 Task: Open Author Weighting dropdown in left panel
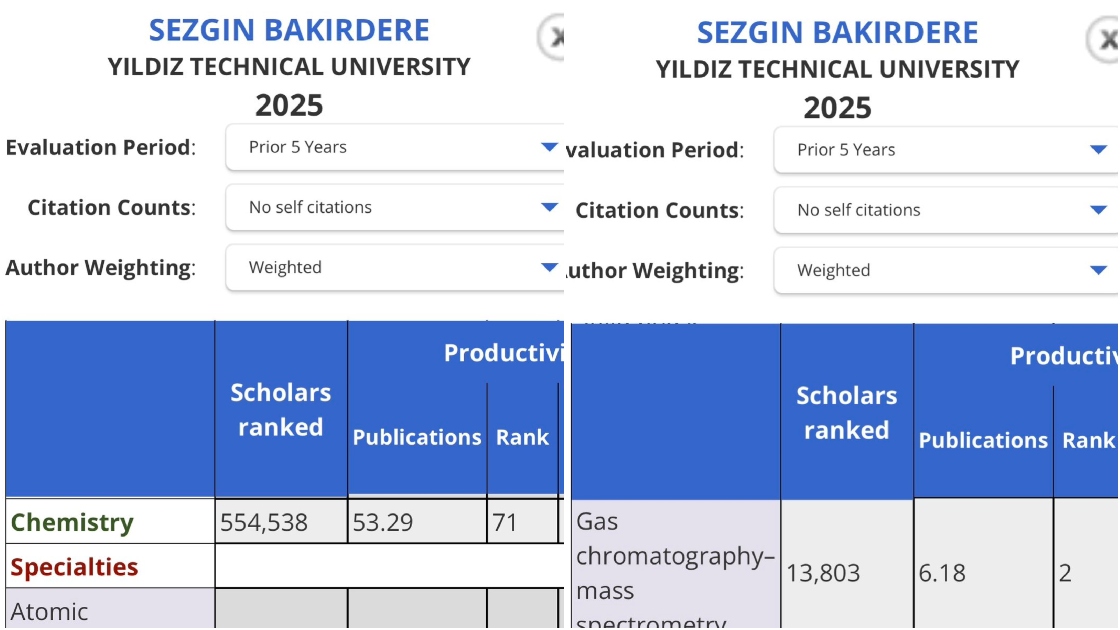coord(395,268)
